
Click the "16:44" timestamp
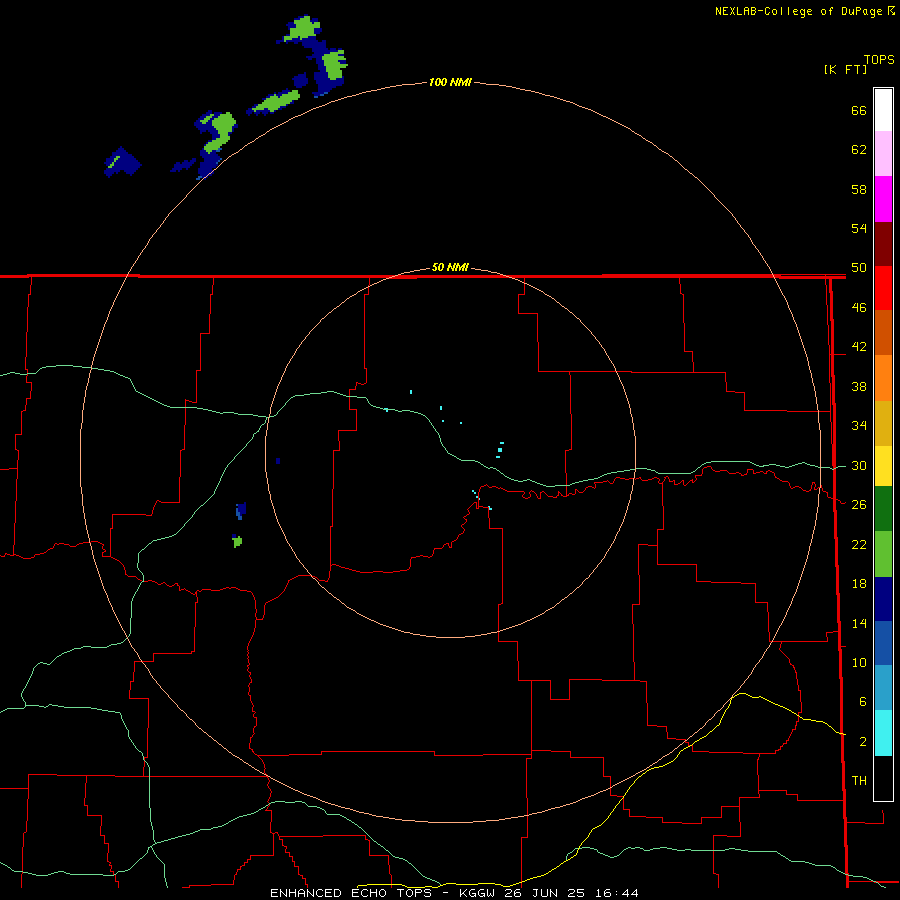[616, 893]
